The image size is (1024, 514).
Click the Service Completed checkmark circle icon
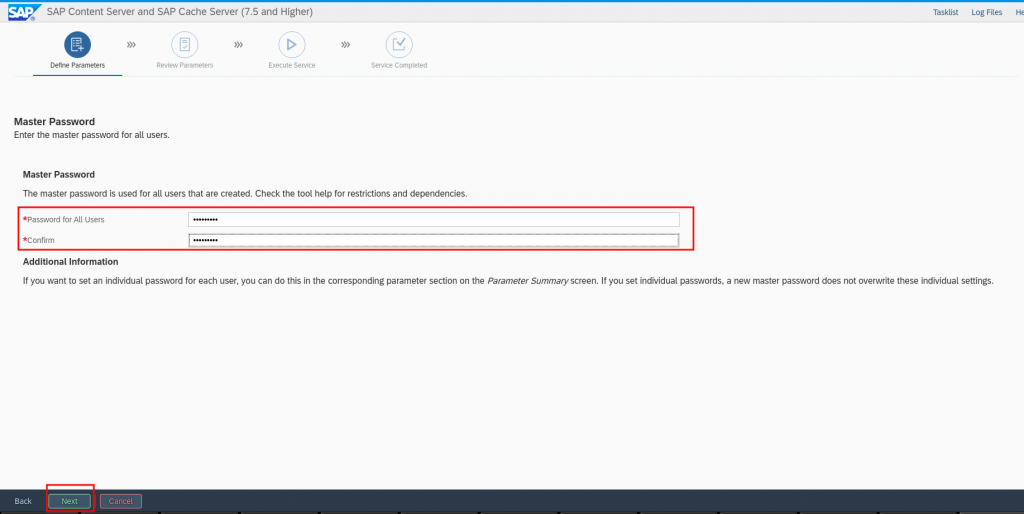coord(399,44)
